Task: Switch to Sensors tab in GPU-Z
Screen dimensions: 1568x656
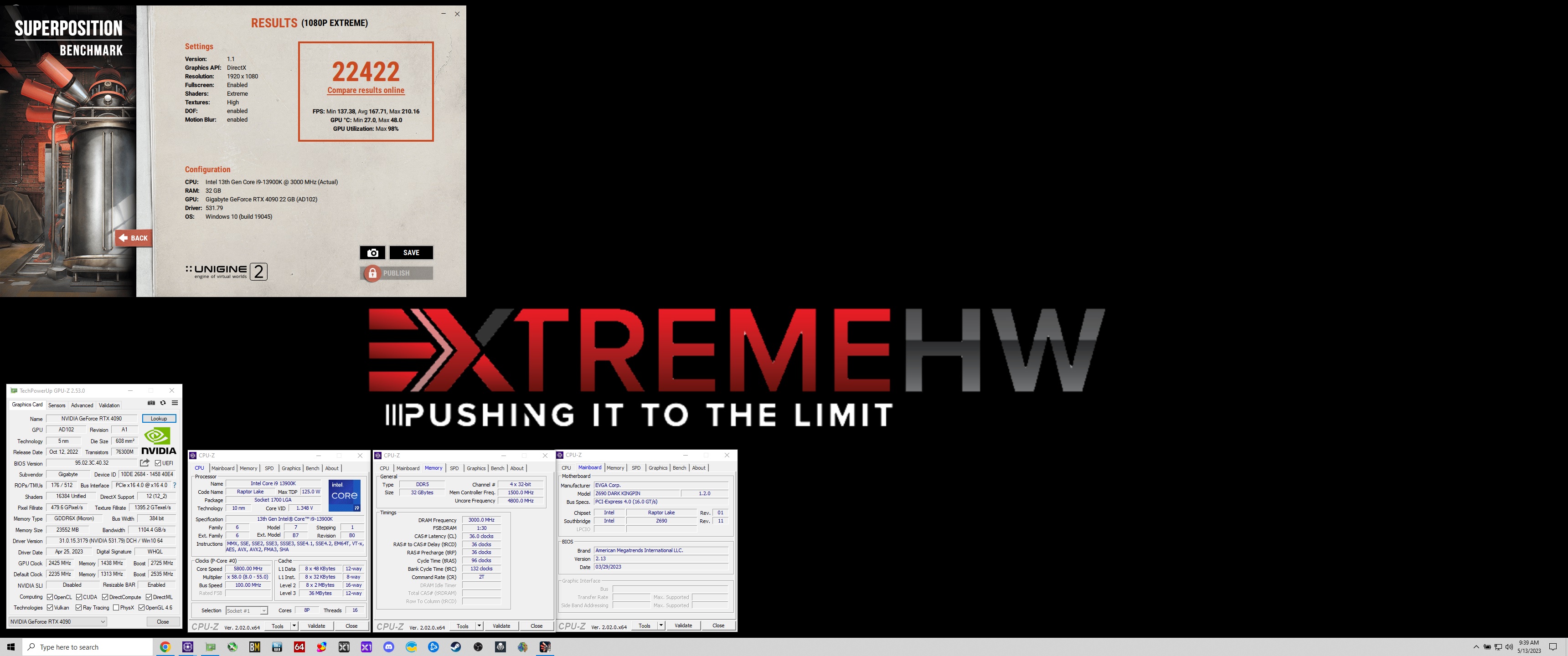Action: 57,405
